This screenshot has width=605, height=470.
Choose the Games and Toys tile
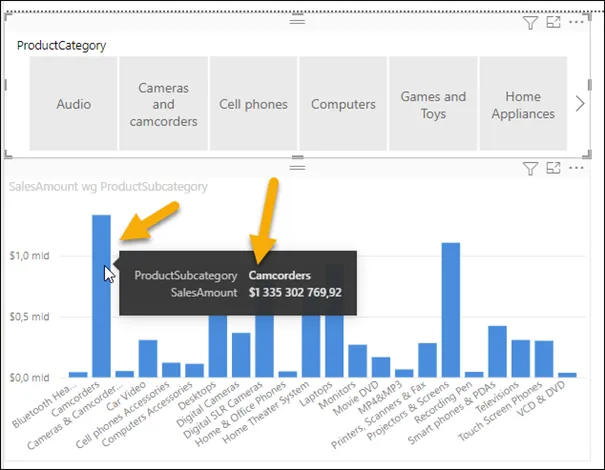pos(433,104)
